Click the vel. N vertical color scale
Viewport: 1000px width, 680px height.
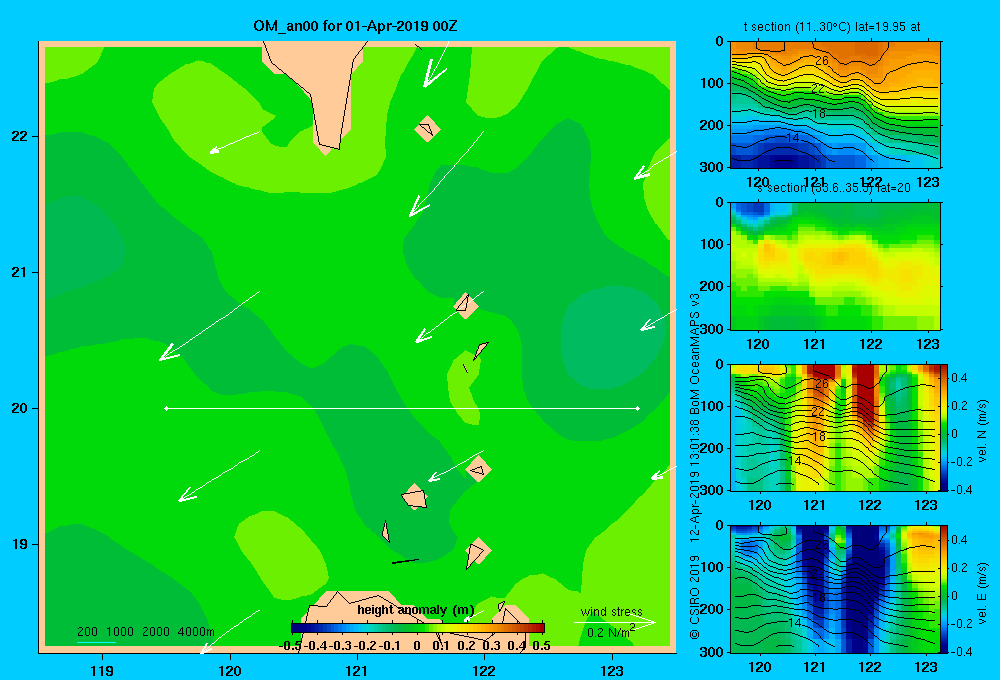[945, 427]
